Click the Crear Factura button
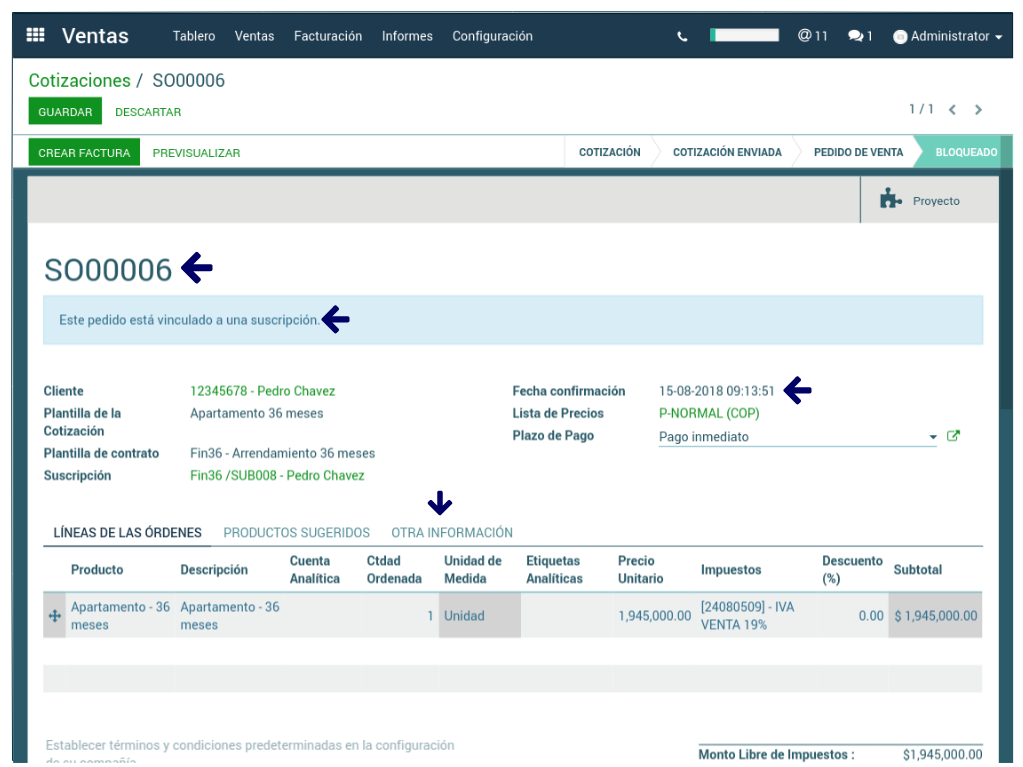 [x=84, y=153]
